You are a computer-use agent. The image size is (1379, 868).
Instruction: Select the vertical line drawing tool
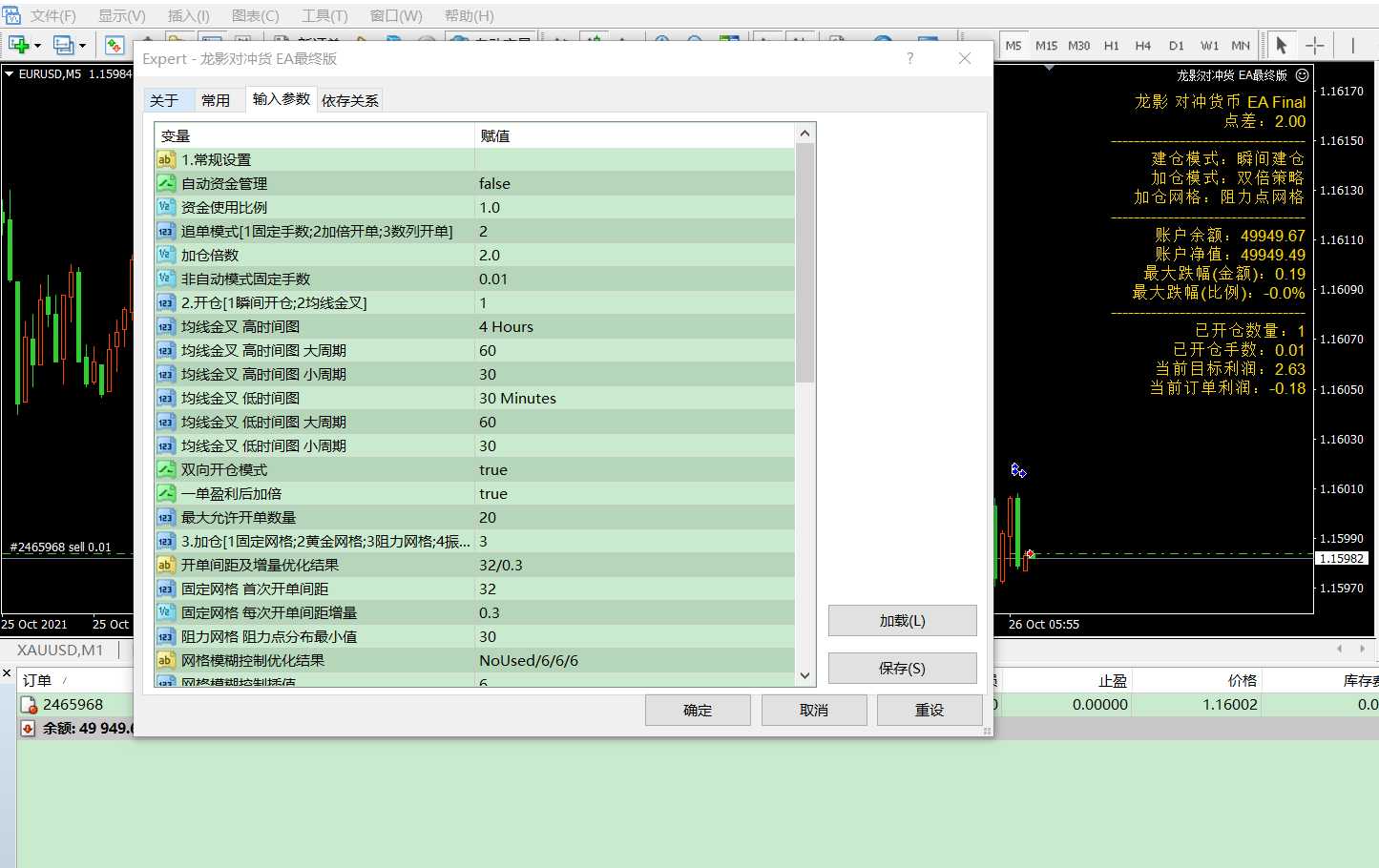coord(1352,45)
